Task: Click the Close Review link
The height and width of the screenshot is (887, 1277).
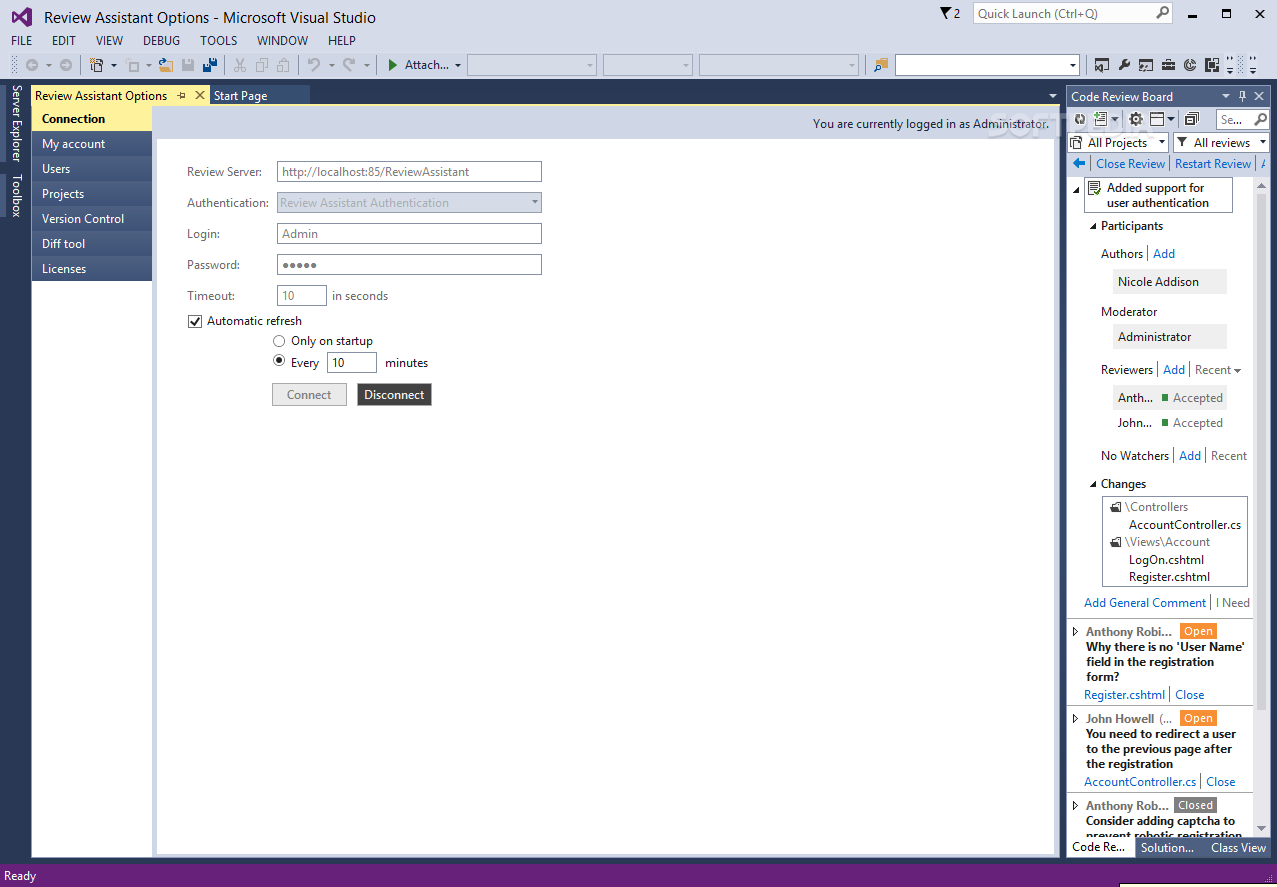Action: [1130, 164]
